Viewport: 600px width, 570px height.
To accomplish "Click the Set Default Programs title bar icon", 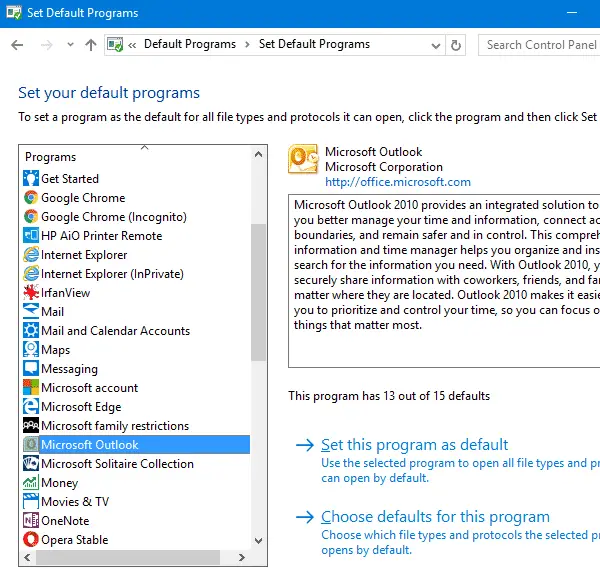I will pos(14,13).
